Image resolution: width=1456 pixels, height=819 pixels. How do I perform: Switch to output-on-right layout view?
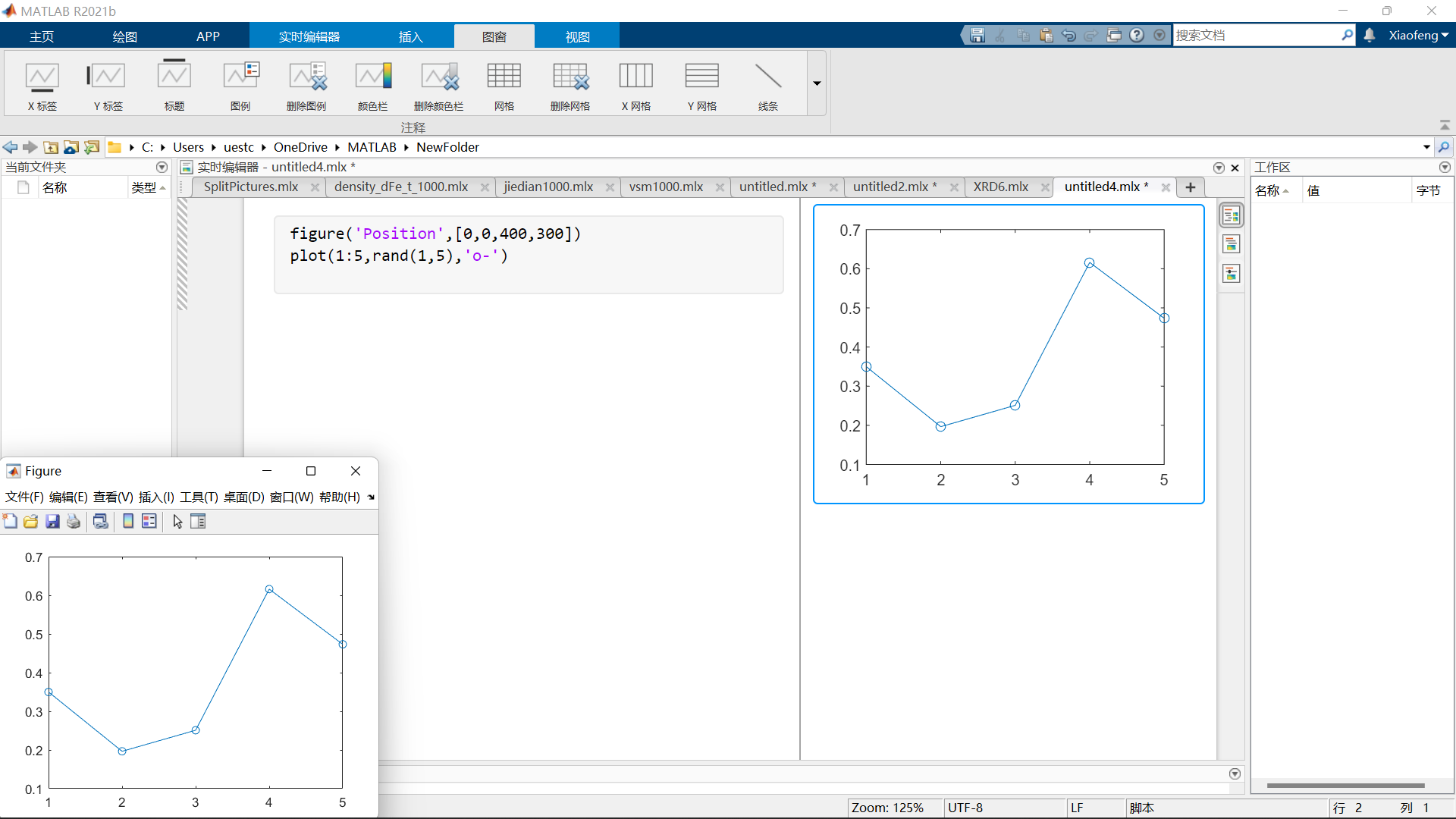(1231, 216)
